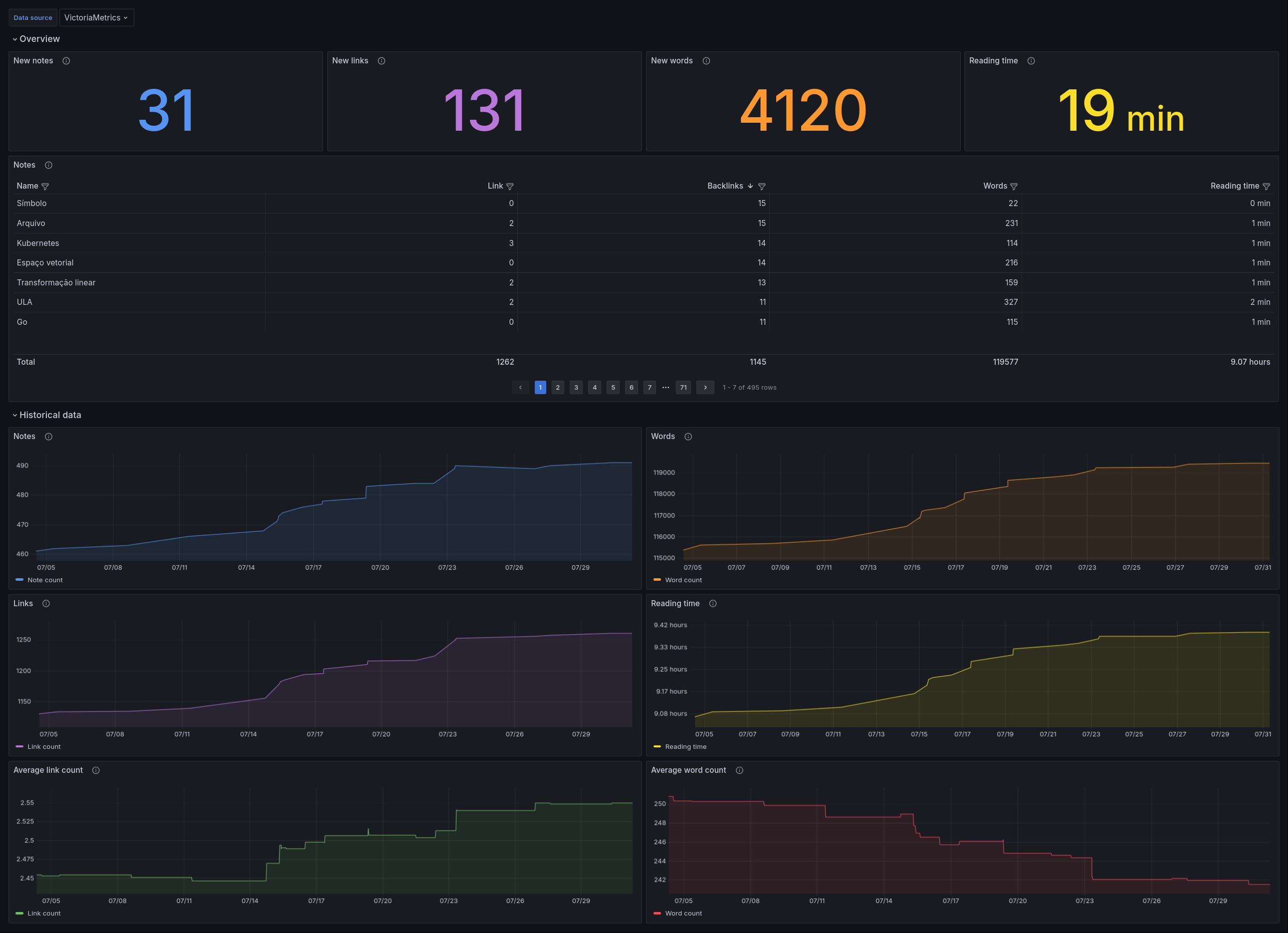Toggle the Reading time legend series

(685, 747)
